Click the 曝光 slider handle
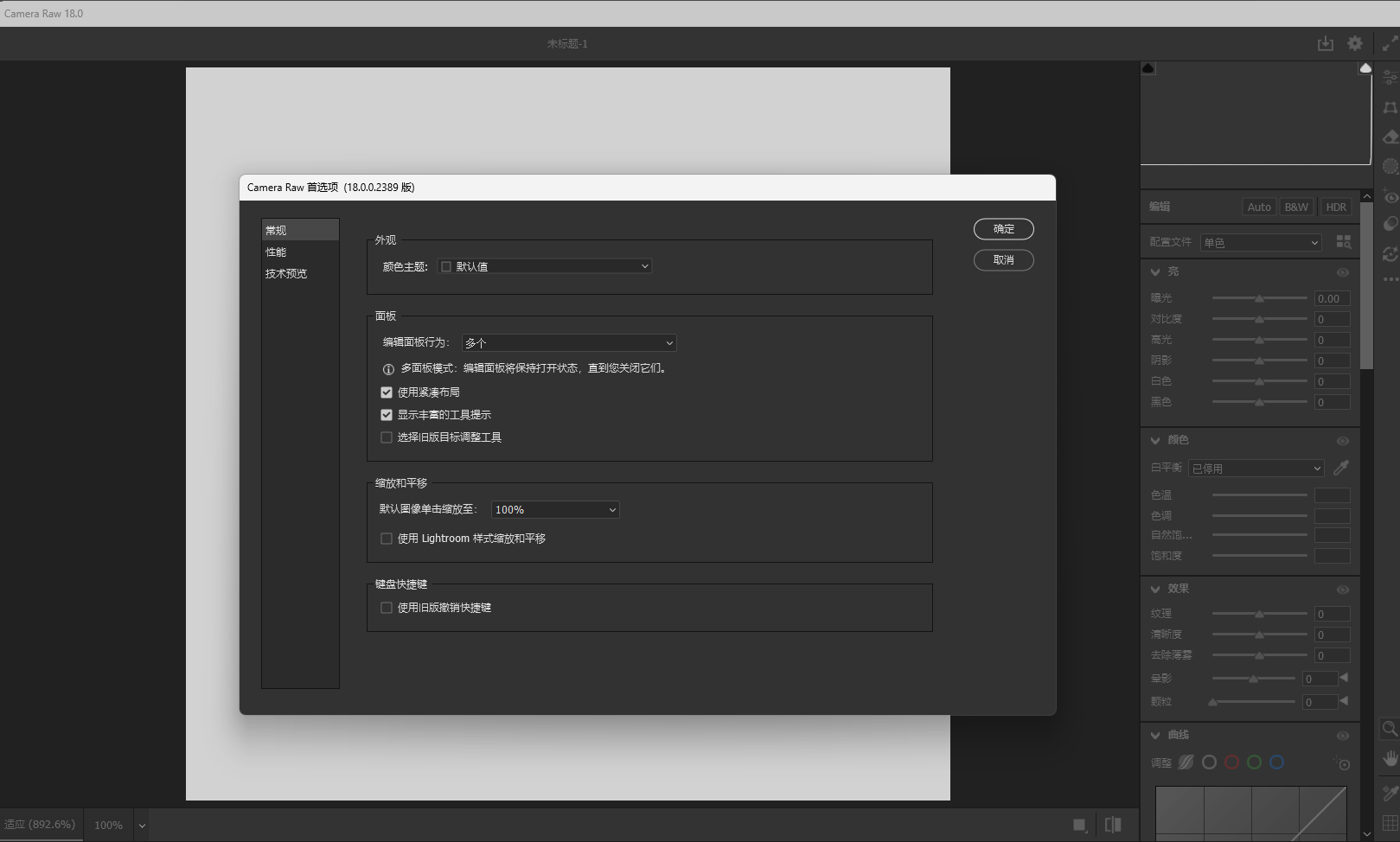Image resolution: width=1400 pixels, height=842 pixels. pos(1259,298)
